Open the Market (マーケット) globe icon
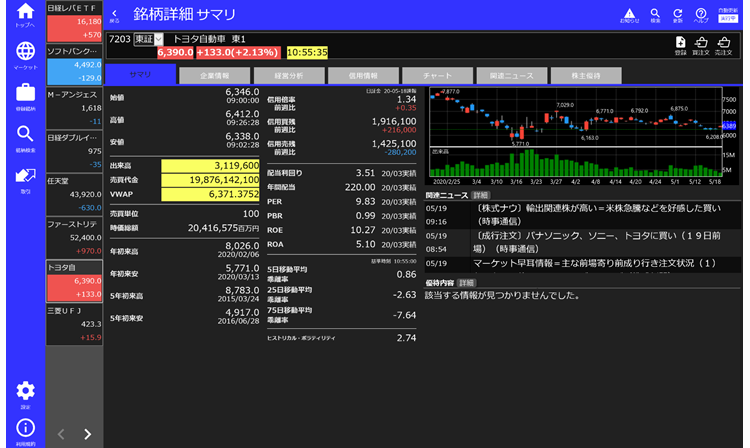This screenshot has height=448, width=750. click(x=25, y=55)
